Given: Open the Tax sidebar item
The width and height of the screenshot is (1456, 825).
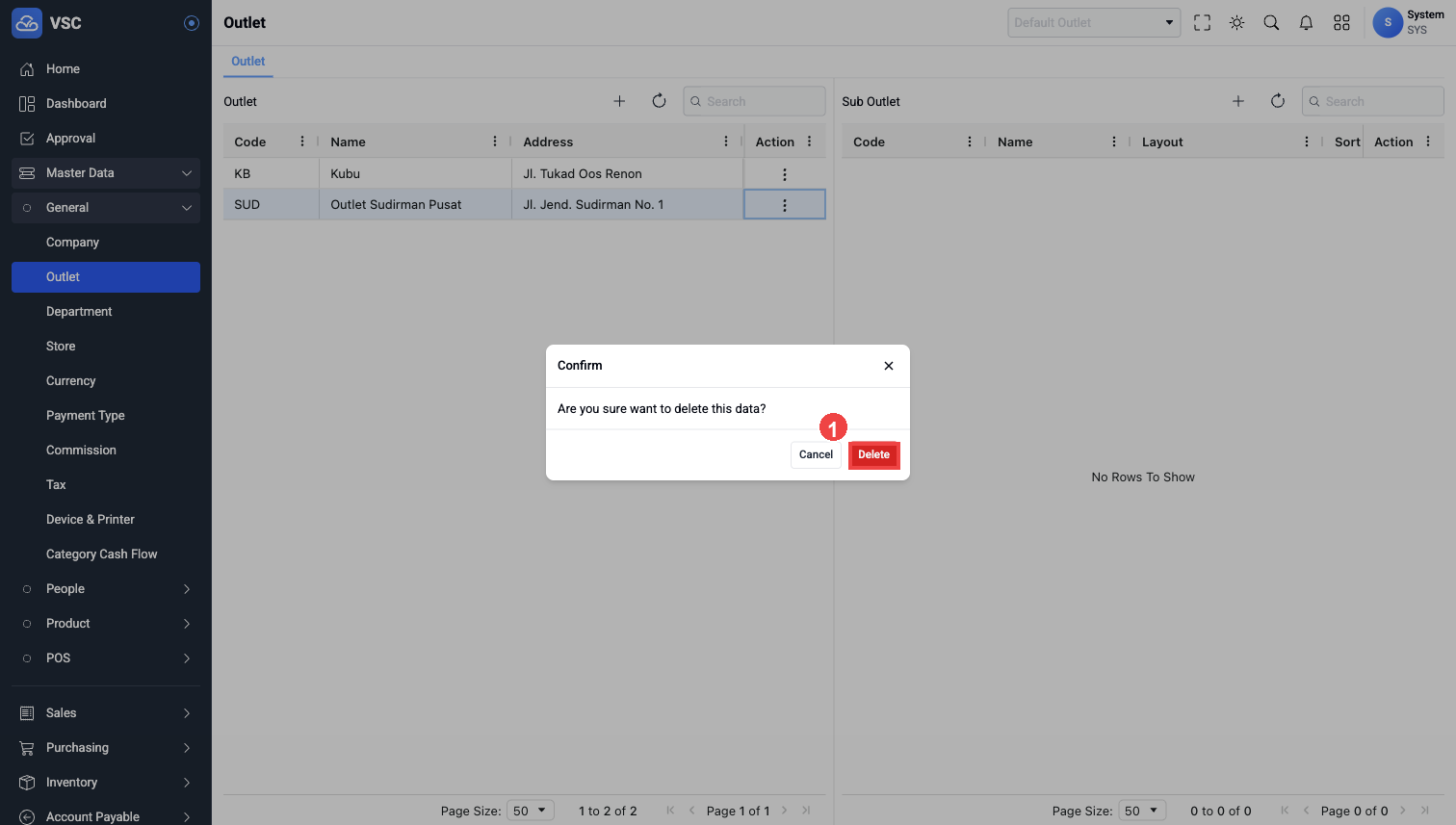Looking at the screenshot, I should 106,485.
